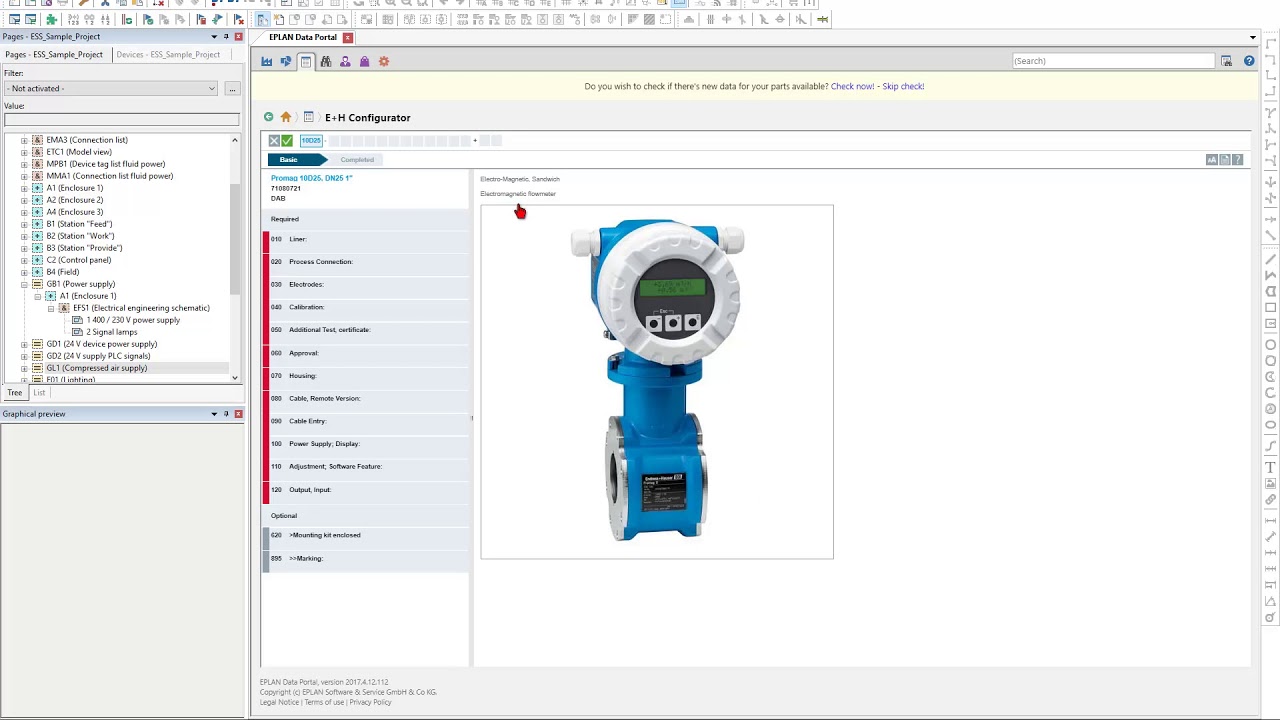Open the Terms of use link
This screenshot has height=720, width=1280.
coord(324,702)
